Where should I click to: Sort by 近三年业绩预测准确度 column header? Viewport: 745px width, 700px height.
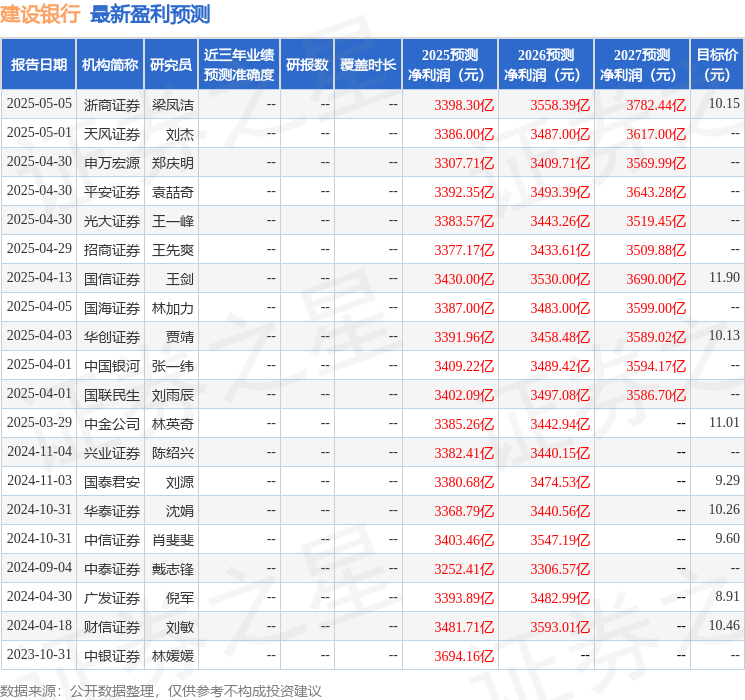(238, 64)
